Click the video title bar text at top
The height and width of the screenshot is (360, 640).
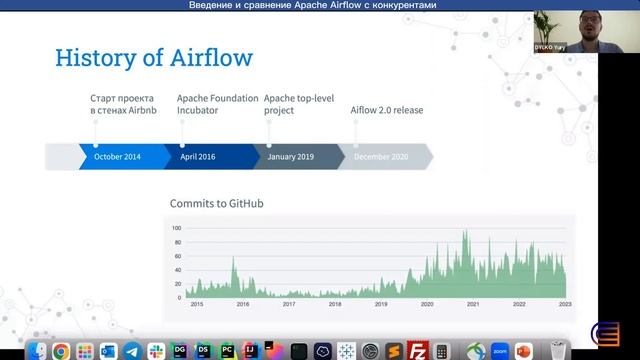313,5
